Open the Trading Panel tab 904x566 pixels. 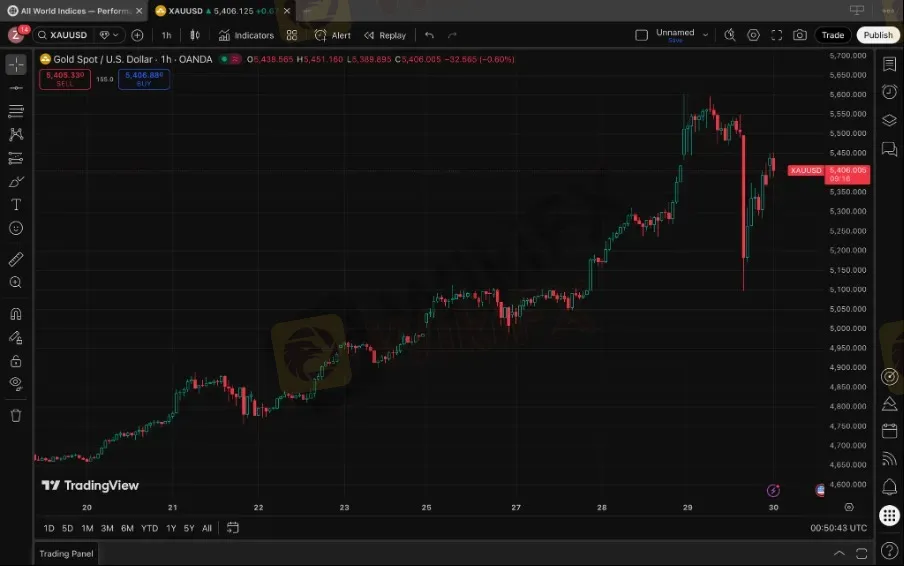(66, 553)
